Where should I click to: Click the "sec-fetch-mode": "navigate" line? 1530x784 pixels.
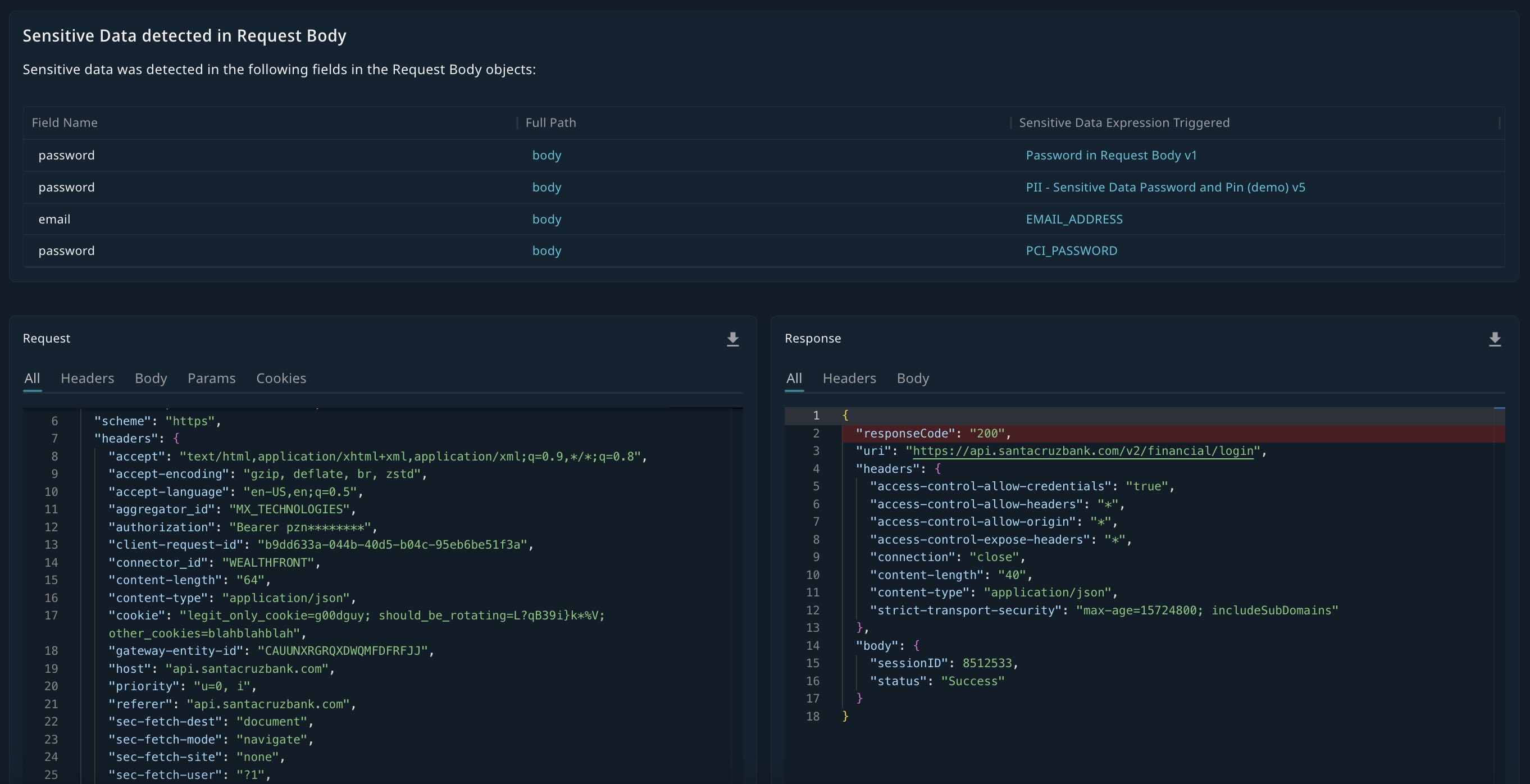pyautogui.click(x=211, y=740)
